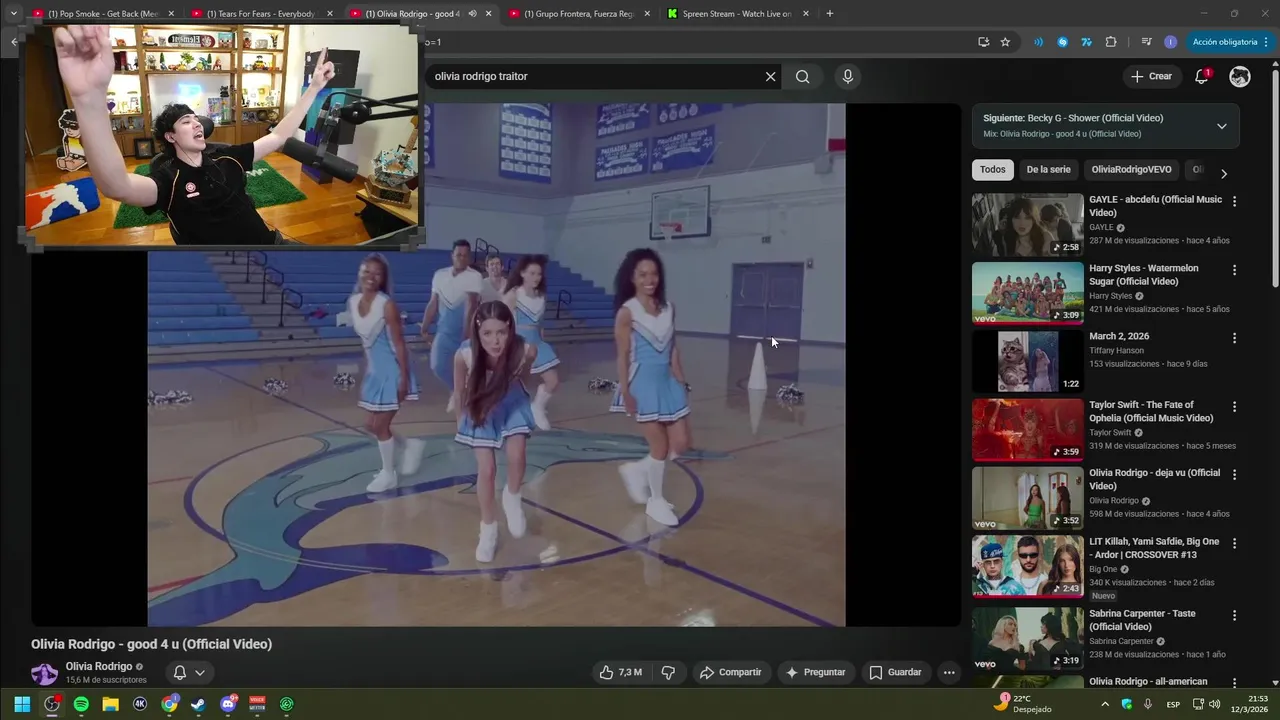
Task: Open File Explorer from the taskbar
Action: 110,704
